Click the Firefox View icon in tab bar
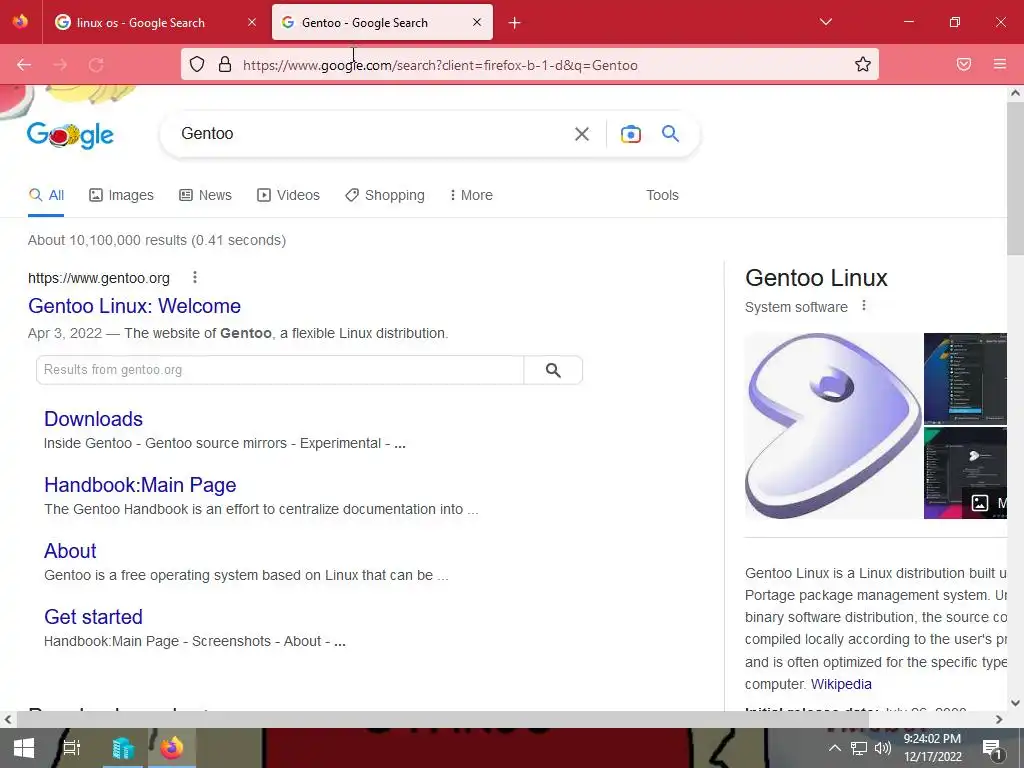Image resolution: width=1024 pixels, height=768 pixels. (x=20, y=22)
